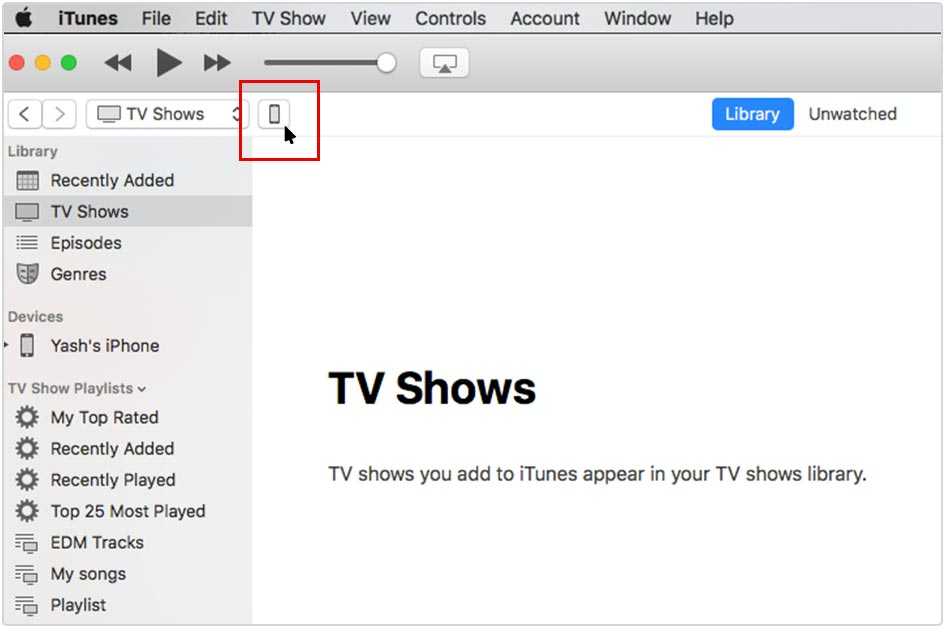Select Episodes in the sidebar
Image resolution: width=945 pixels, height=632 pixels.
coord(128,243)
